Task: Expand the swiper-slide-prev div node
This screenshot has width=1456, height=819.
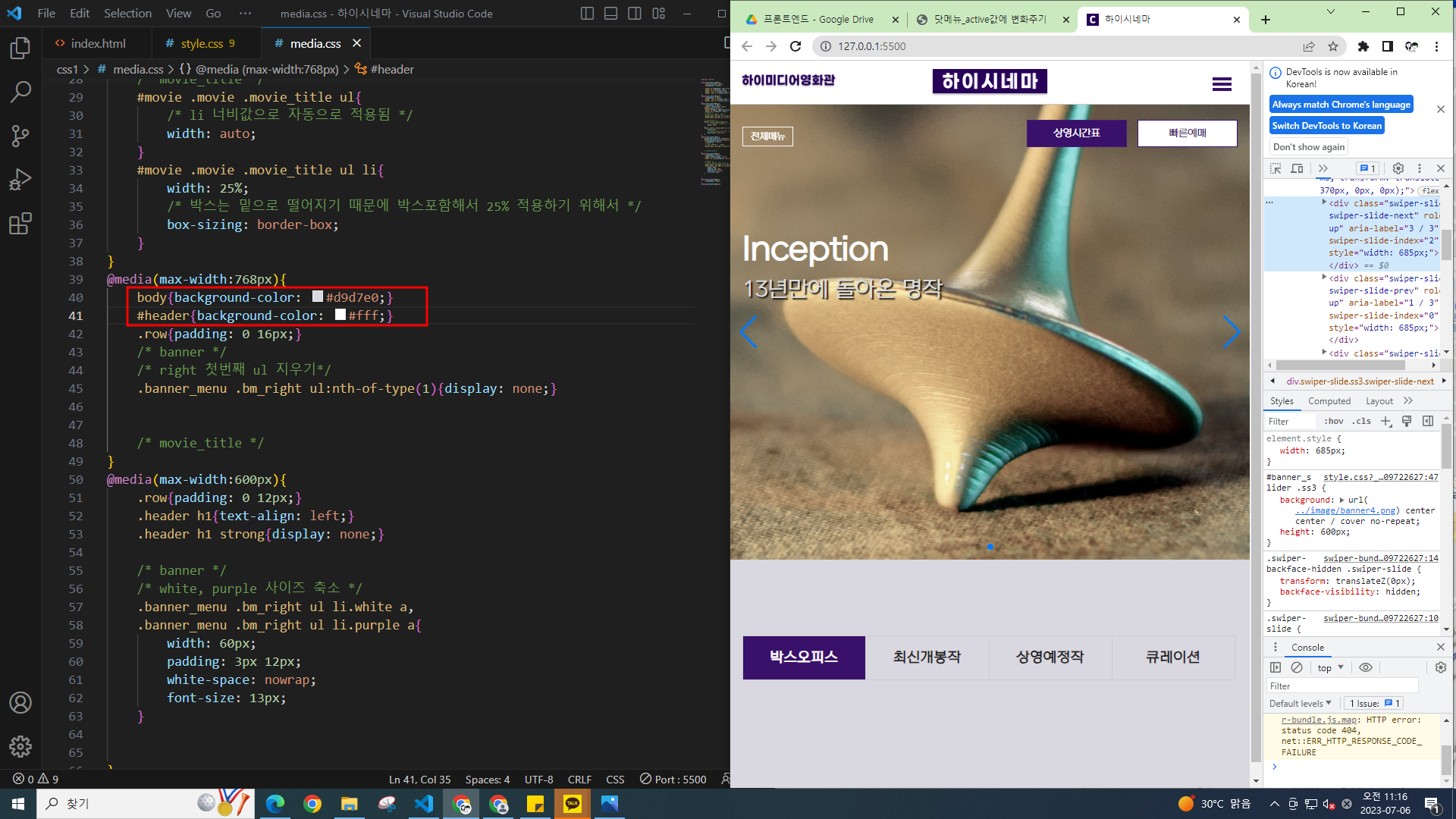Action: point(1324,278)
